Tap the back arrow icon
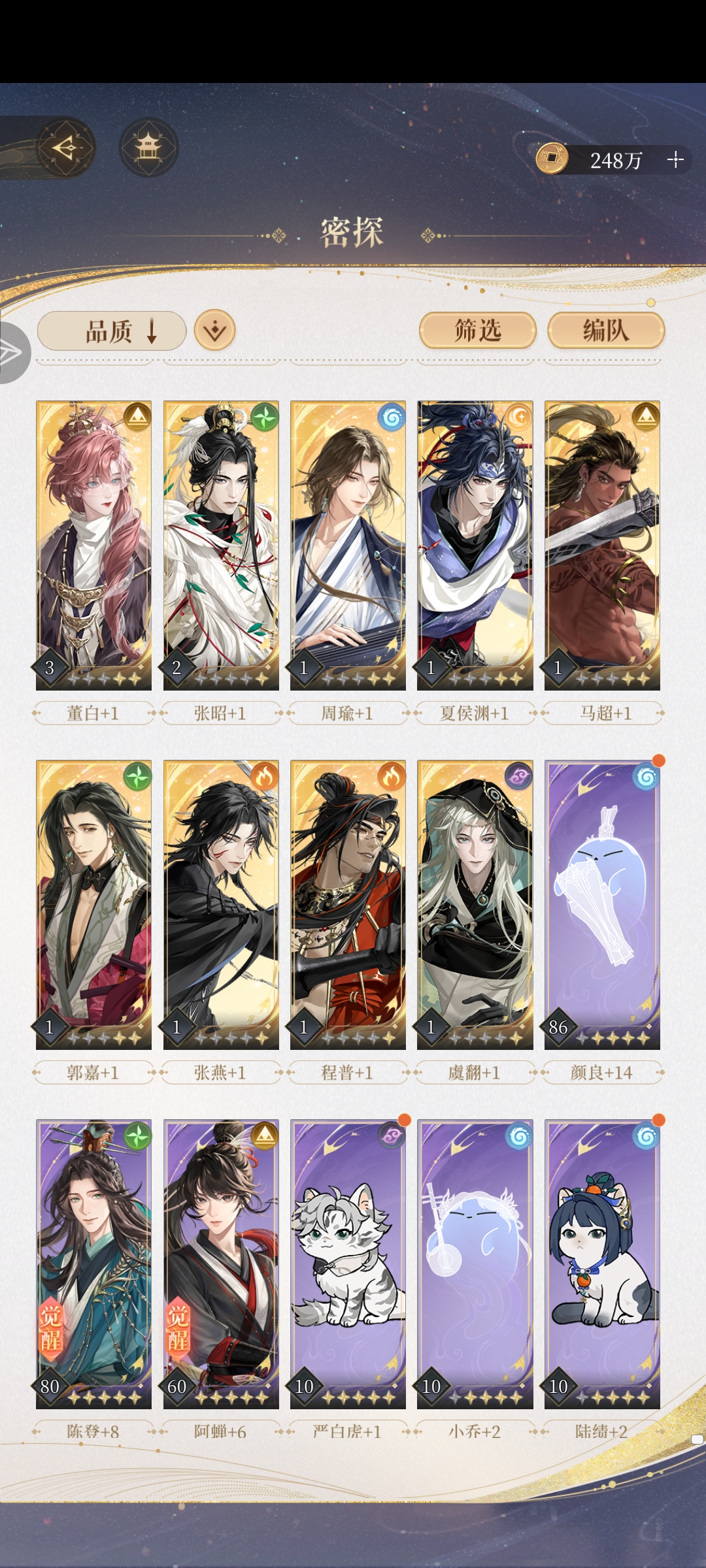Image resolution: width=706 pixels, height=1568 pixels. (66, 148)
